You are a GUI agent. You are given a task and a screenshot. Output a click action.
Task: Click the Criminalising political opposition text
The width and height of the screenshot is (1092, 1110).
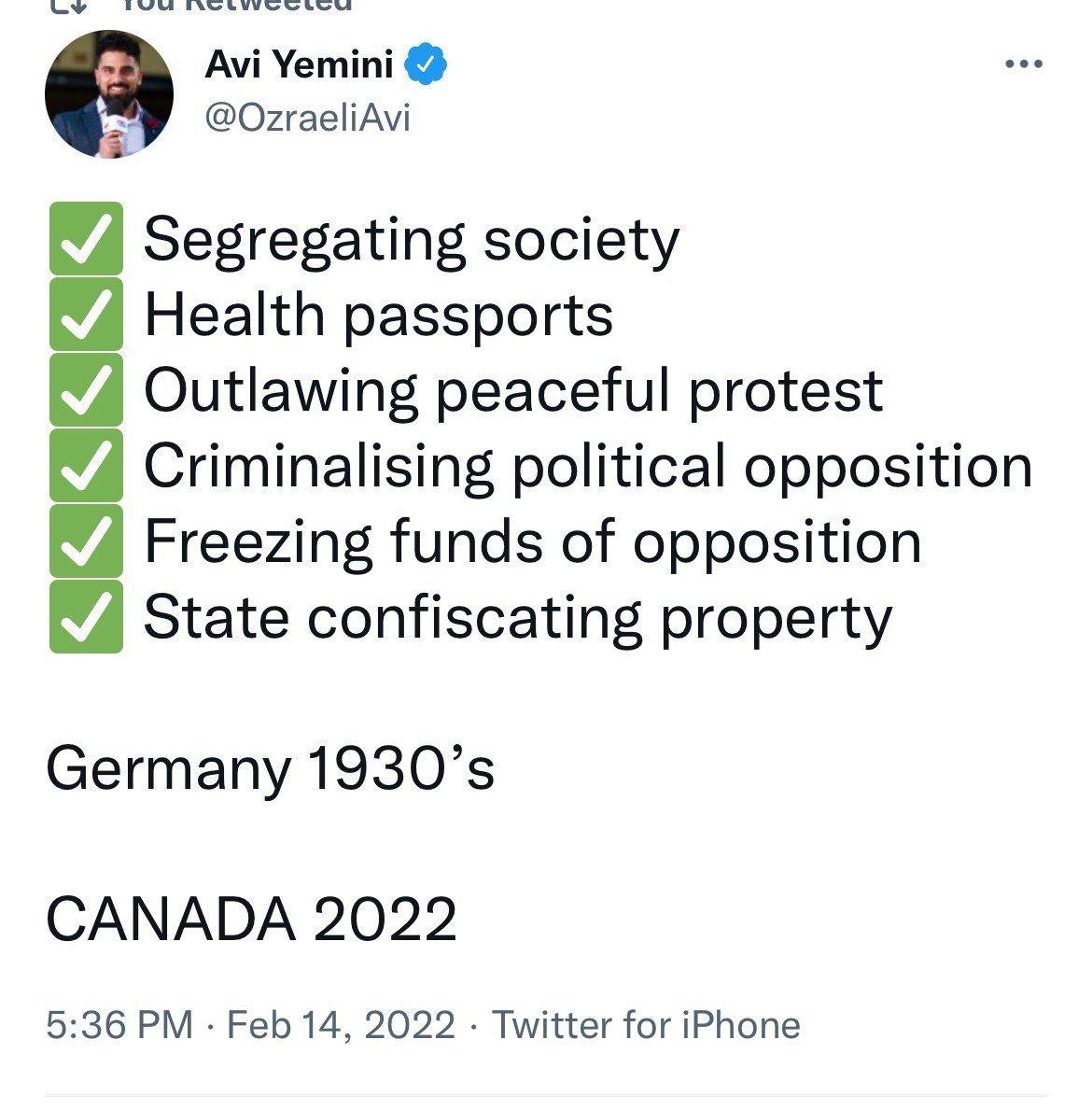(x=588, y=466)
